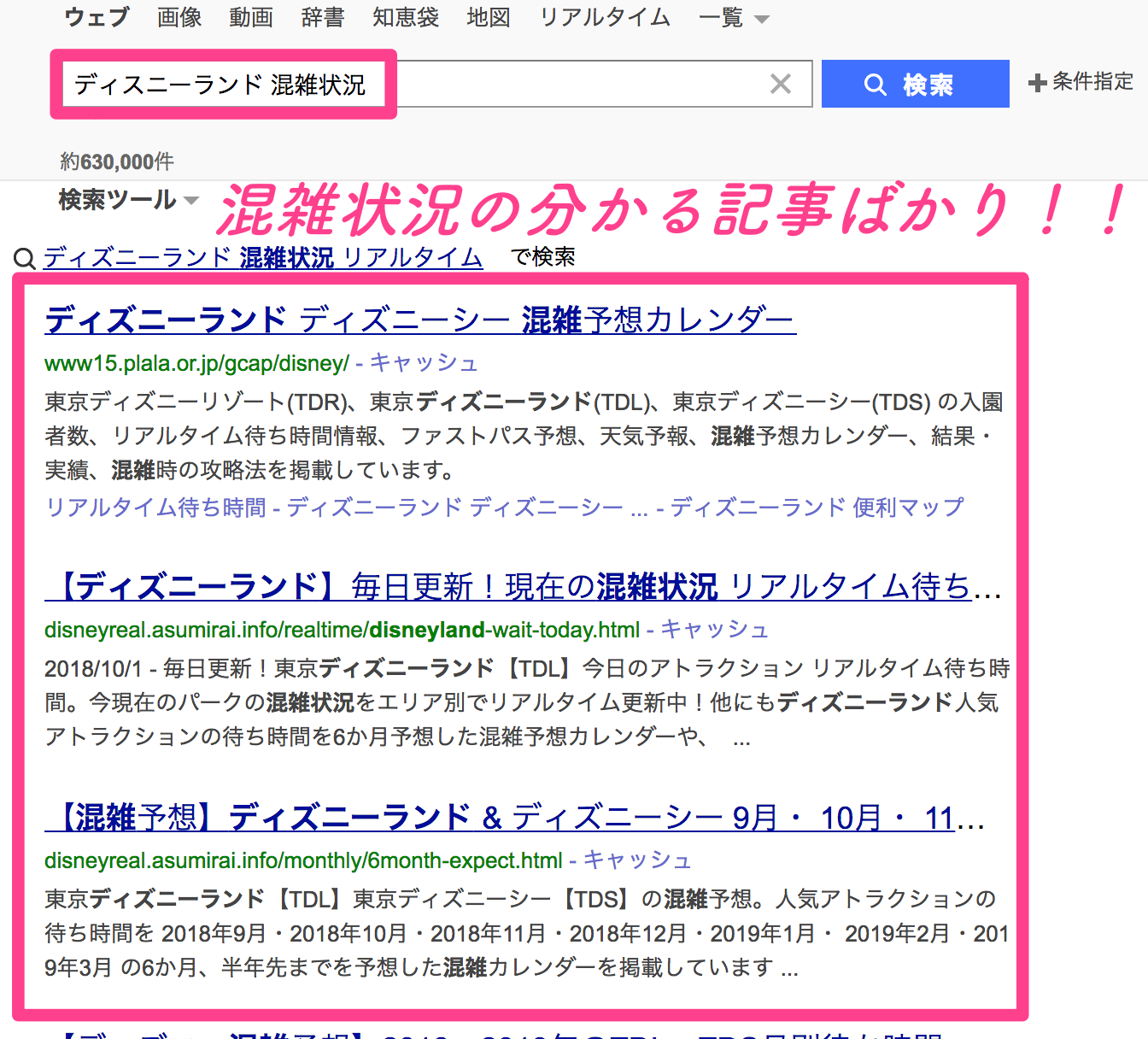Open ディズニーランド ディズニーシー 混雑予想カレンダー result

pyautogui.click(x=420, y=320)
